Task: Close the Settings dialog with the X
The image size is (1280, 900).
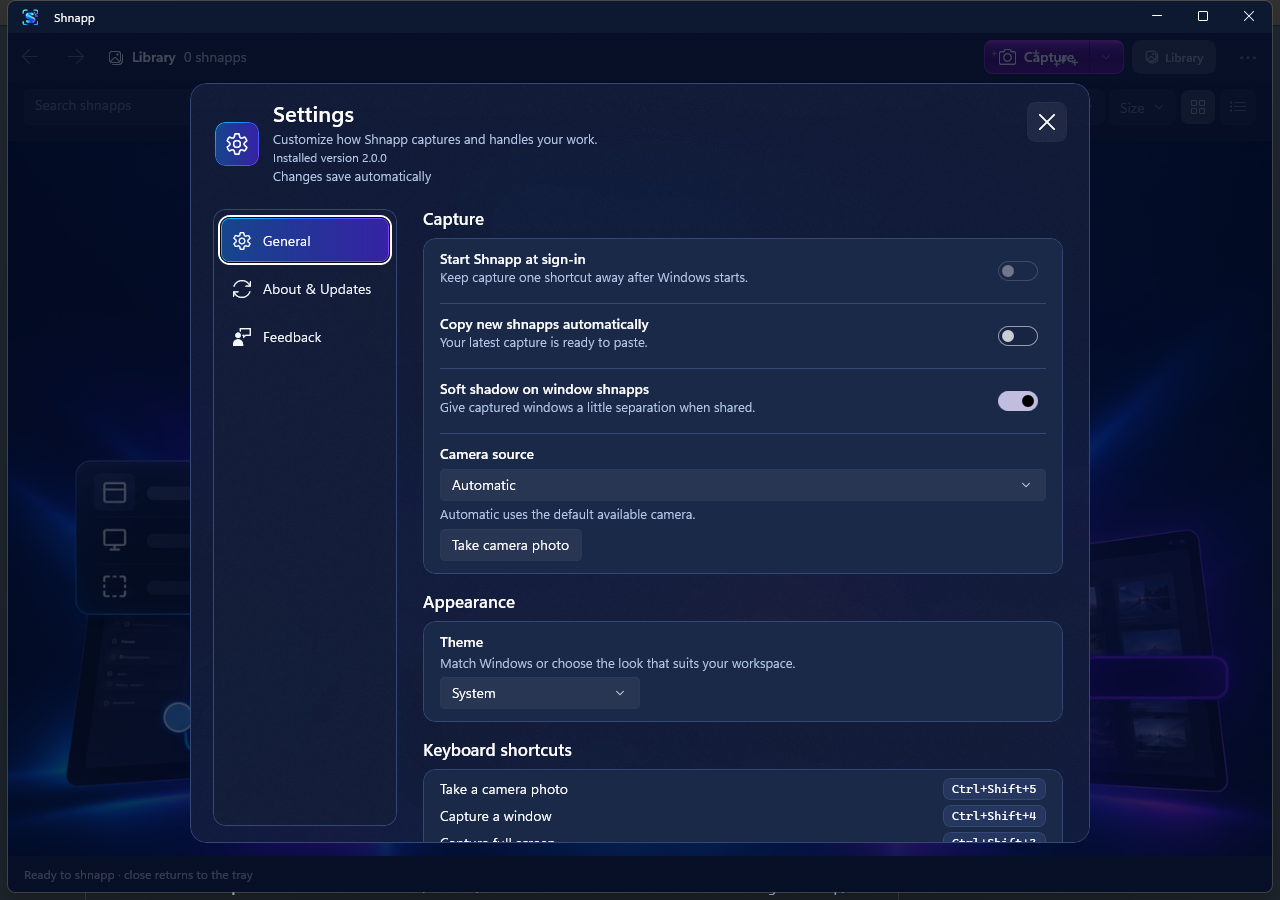Action: (x=1047, y=122)
